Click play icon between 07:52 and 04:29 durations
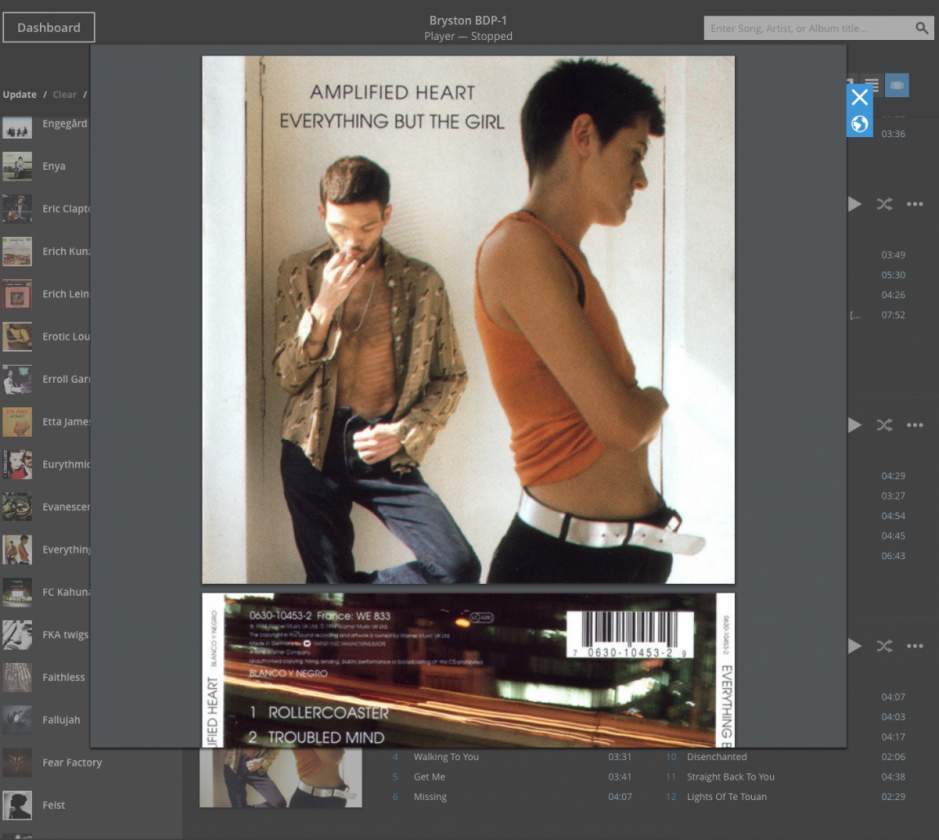Image resolution: width=939 pixels, height=840 pixels. (x=855, y=425)
